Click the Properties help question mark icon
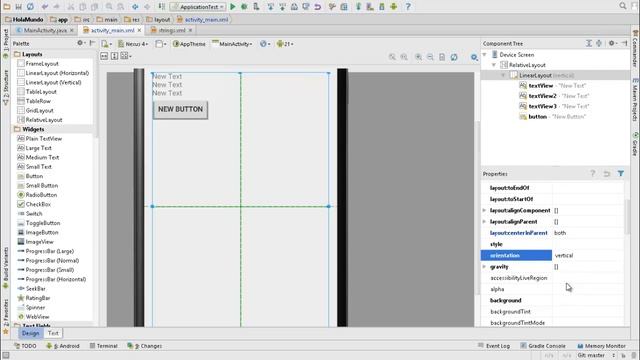This screenshot has width=640, height=360. tap(593, 173)
